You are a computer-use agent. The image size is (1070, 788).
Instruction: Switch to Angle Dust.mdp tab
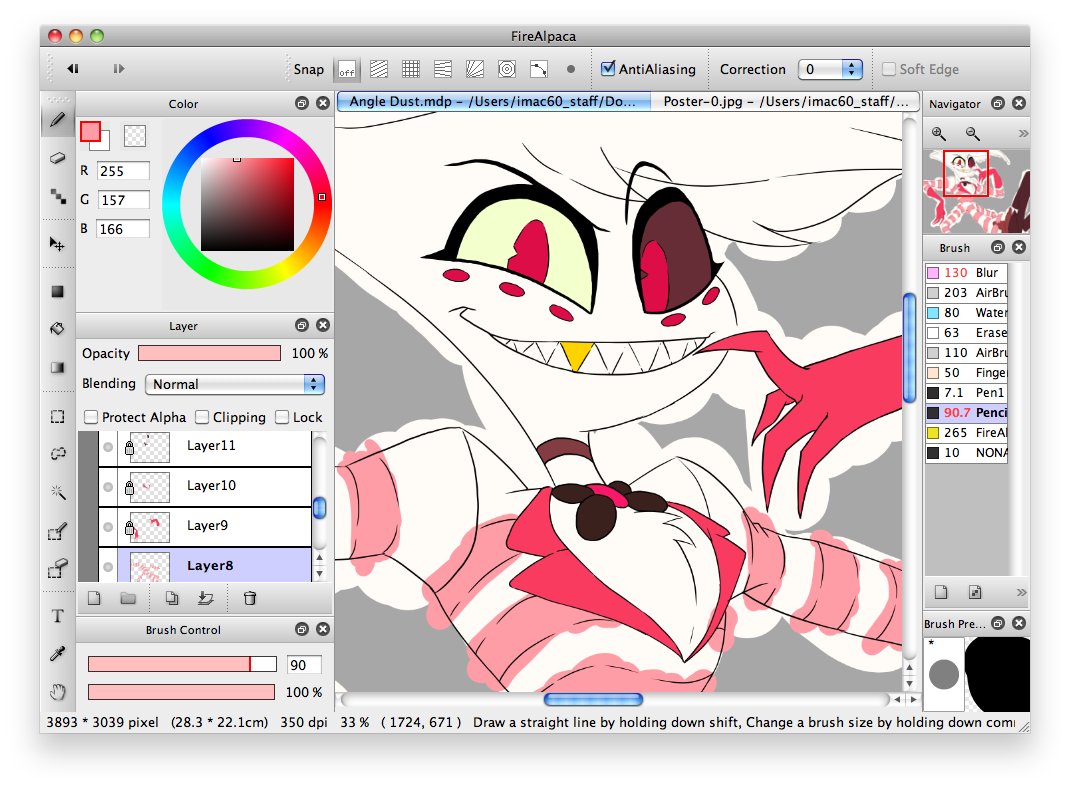pyautogui.click(x=491, y=101)
